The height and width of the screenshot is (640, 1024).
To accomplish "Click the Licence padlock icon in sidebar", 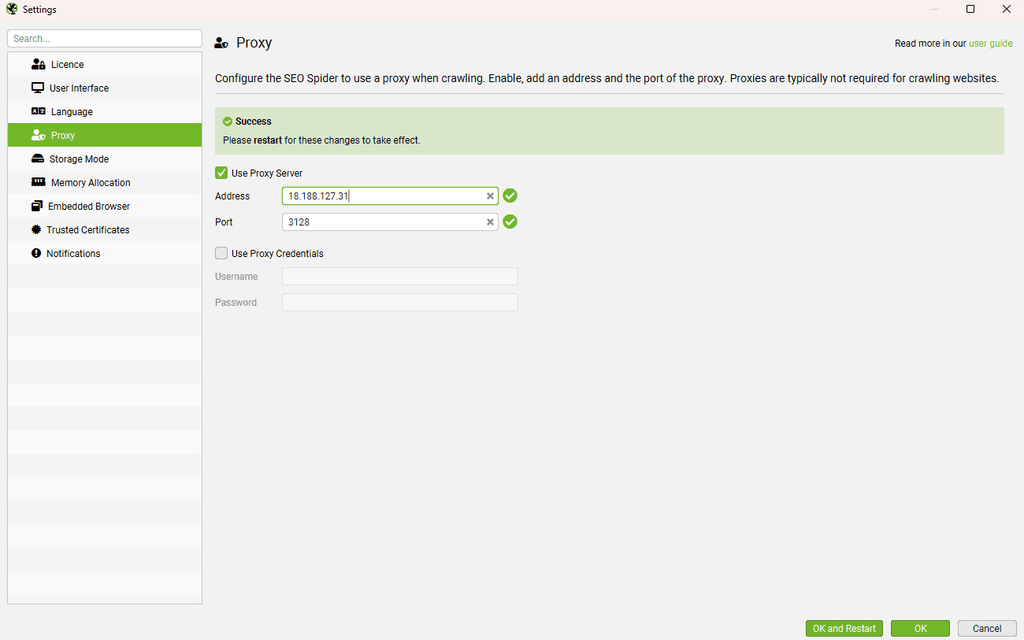I will [39, 64].
